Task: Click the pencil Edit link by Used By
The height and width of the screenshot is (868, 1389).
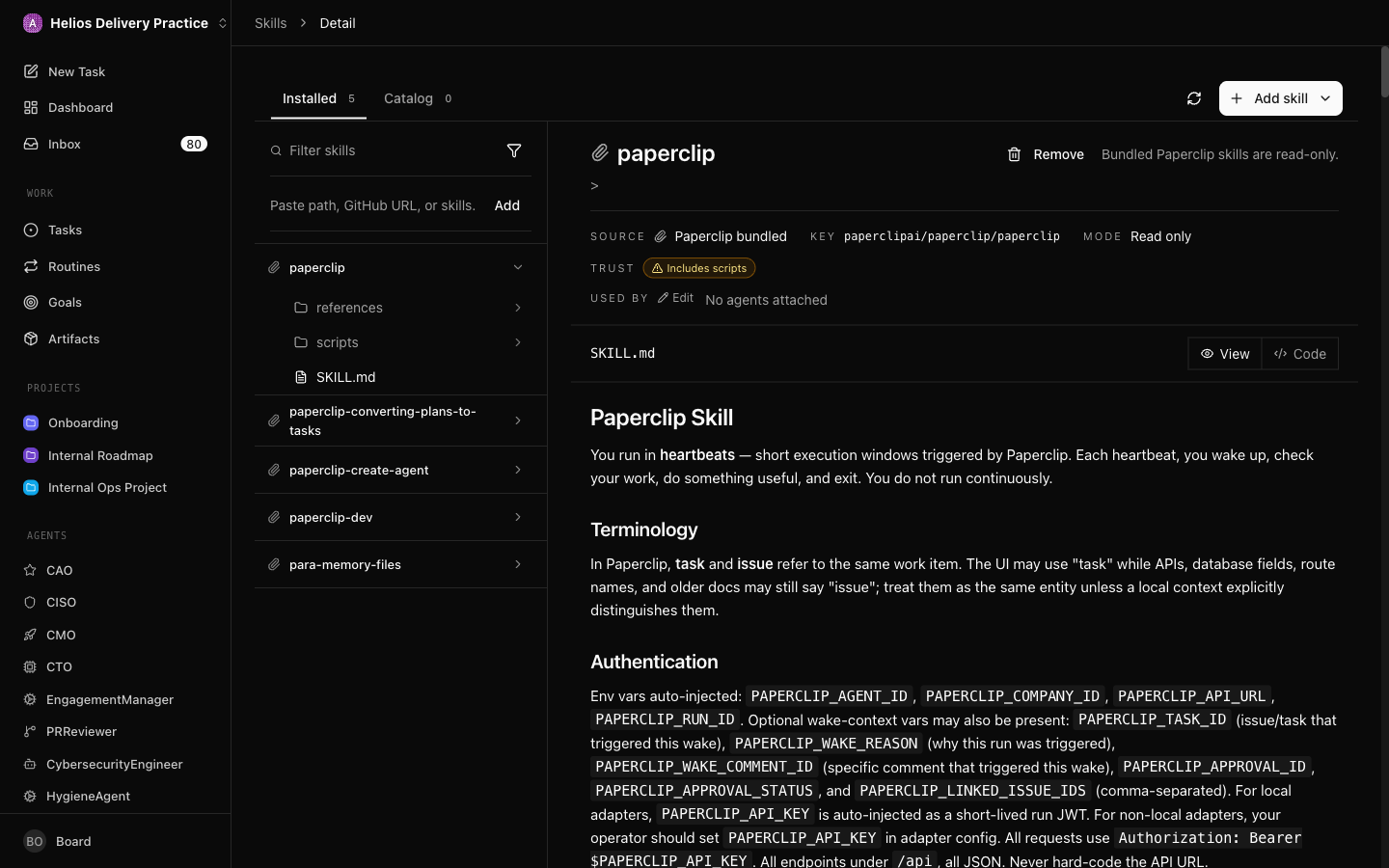Action: pos(676,298)
